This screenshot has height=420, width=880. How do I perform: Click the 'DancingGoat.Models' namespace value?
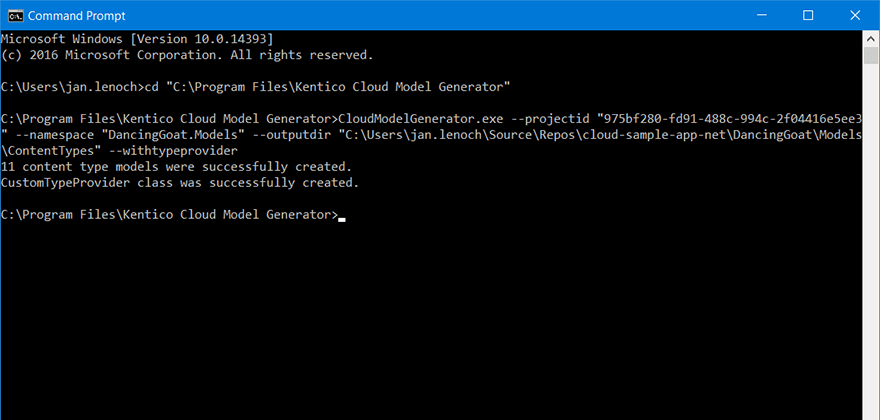click(x=172, y=135)
